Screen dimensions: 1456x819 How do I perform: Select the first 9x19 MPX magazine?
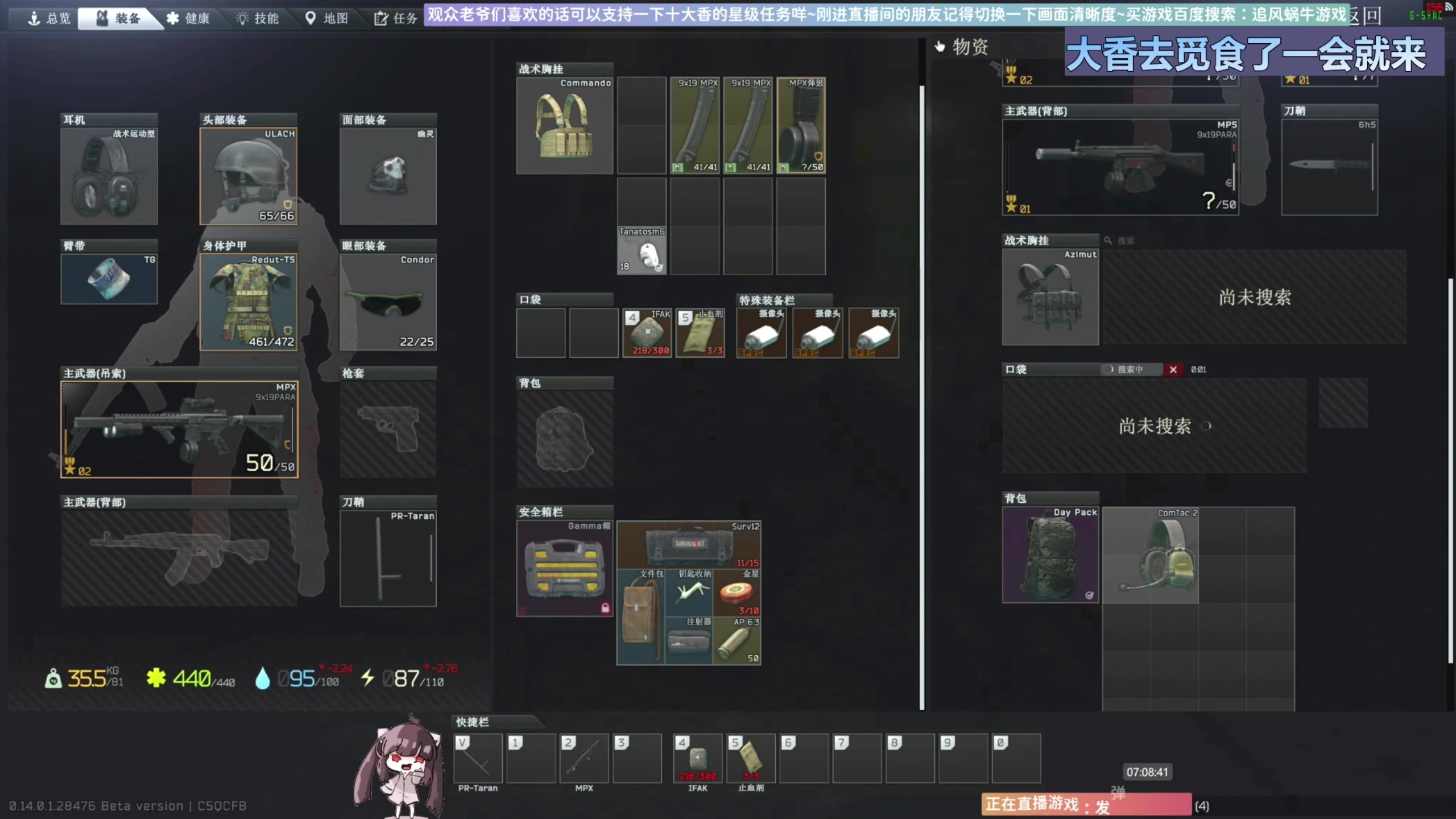[x=694, y=125]
